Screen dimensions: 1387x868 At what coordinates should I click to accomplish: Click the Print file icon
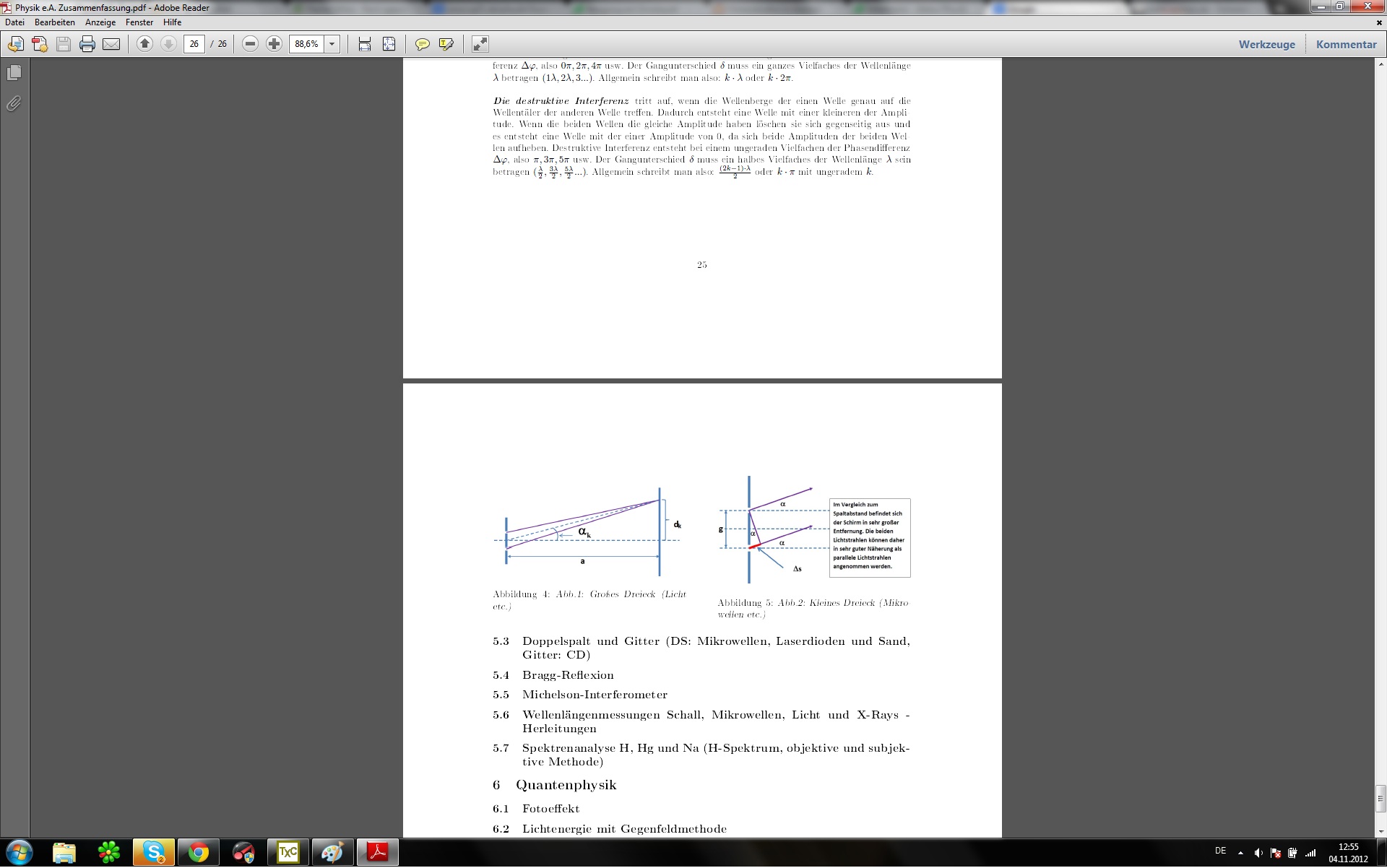pyautogui.click(x=87, y=44)
